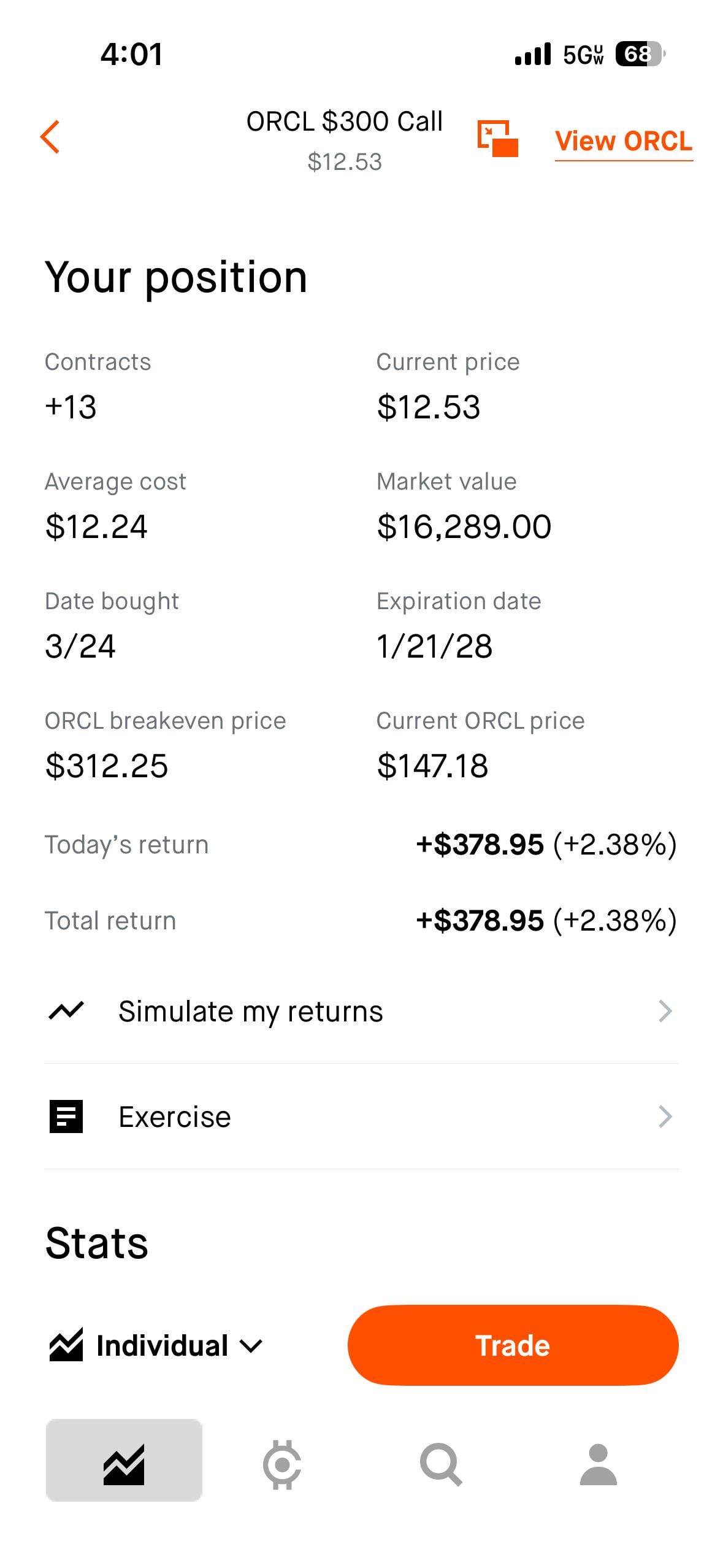Switch to the crypto ring tab
This screenshot has width=723, height=1568.
[282, 1464]
